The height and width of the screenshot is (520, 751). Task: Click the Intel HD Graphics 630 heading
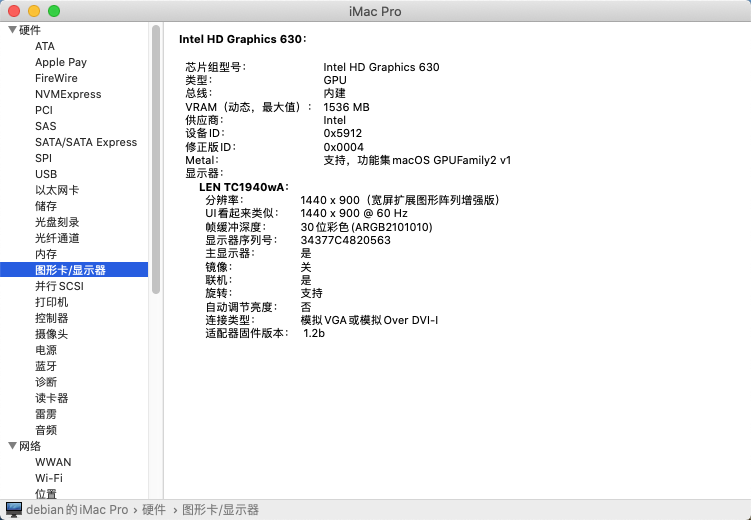pyautogui.click(x=242, y=39)
